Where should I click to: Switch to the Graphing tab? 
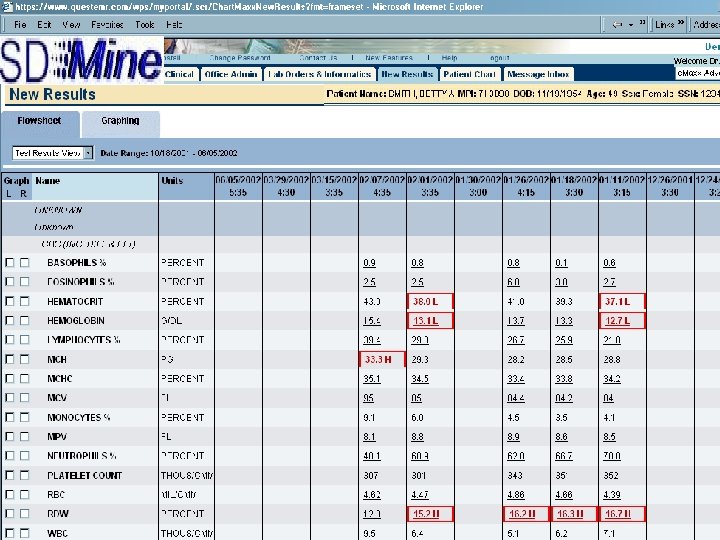(120, 122)
